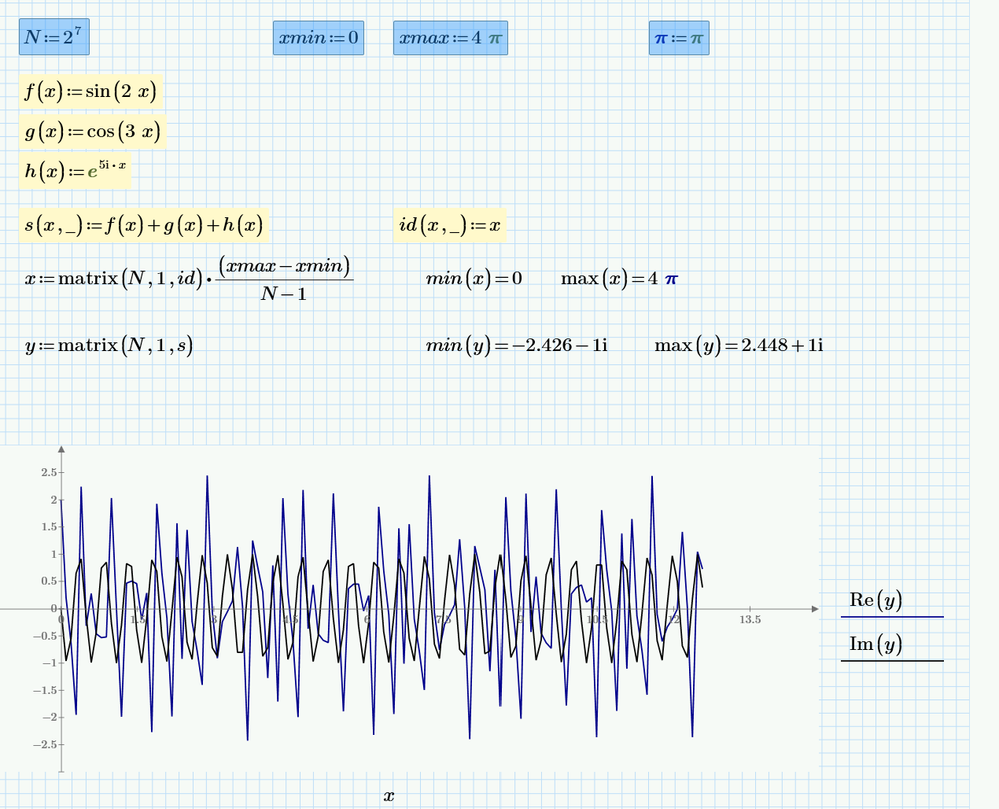
Task: Click the Im(y) legend expression
Action: [875, 645]
